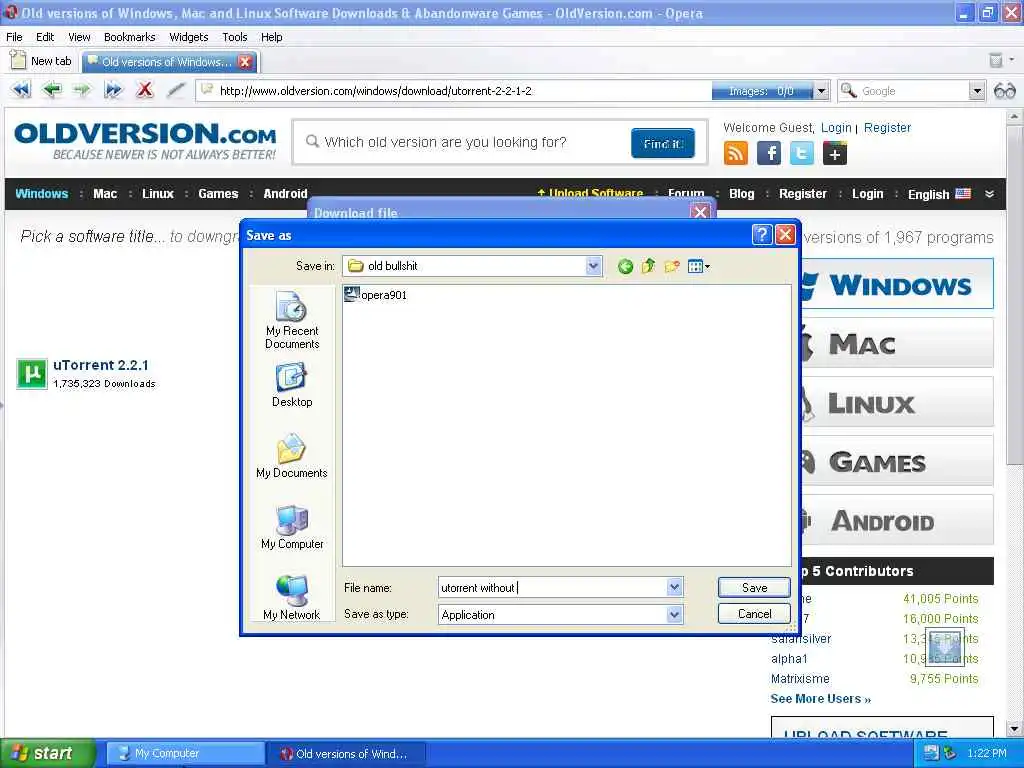The image size is (1024, 768).
Task: Open the trash (closed tabs) icon
Action: 995,60
